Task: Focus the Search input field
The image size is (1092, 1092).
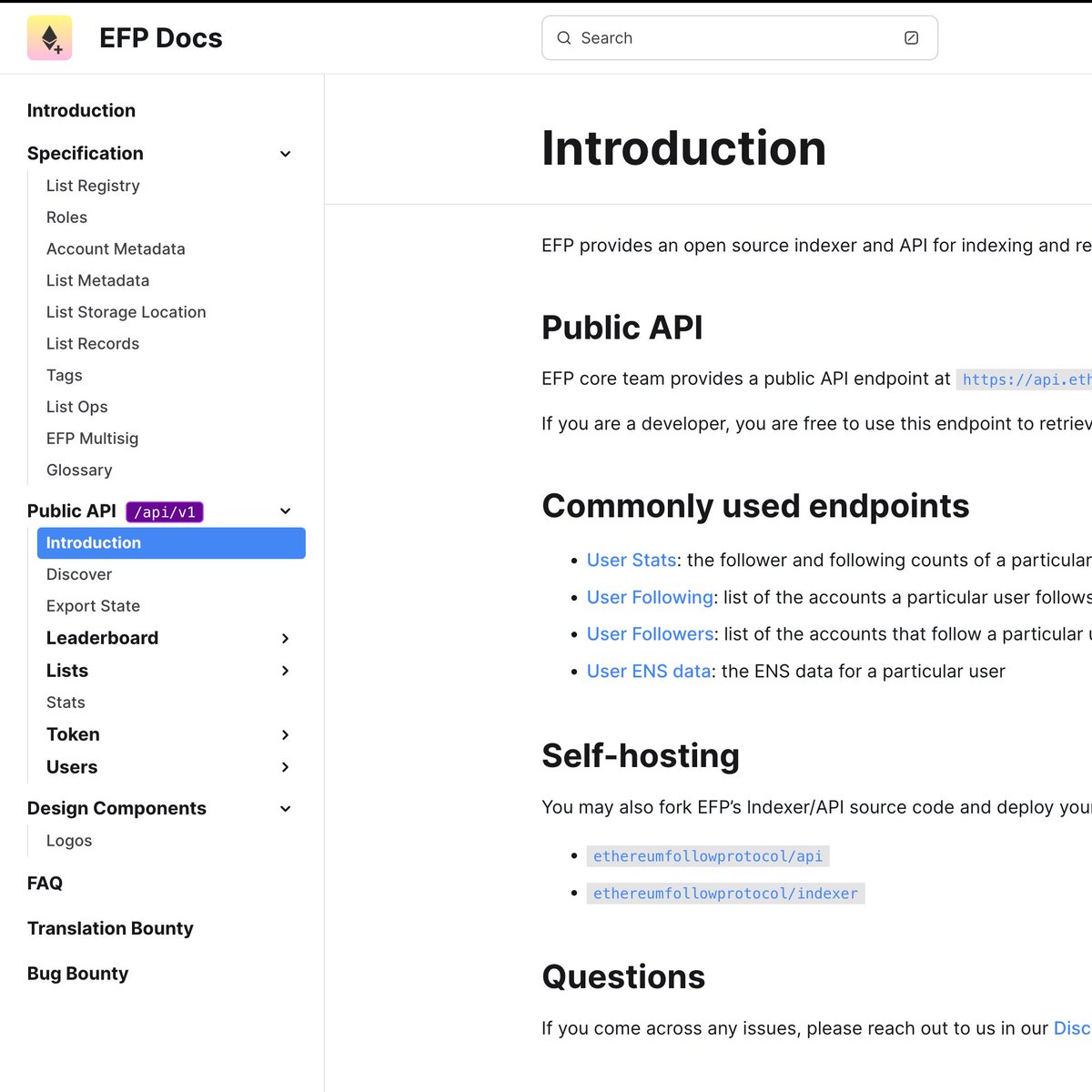Action: 739,38
